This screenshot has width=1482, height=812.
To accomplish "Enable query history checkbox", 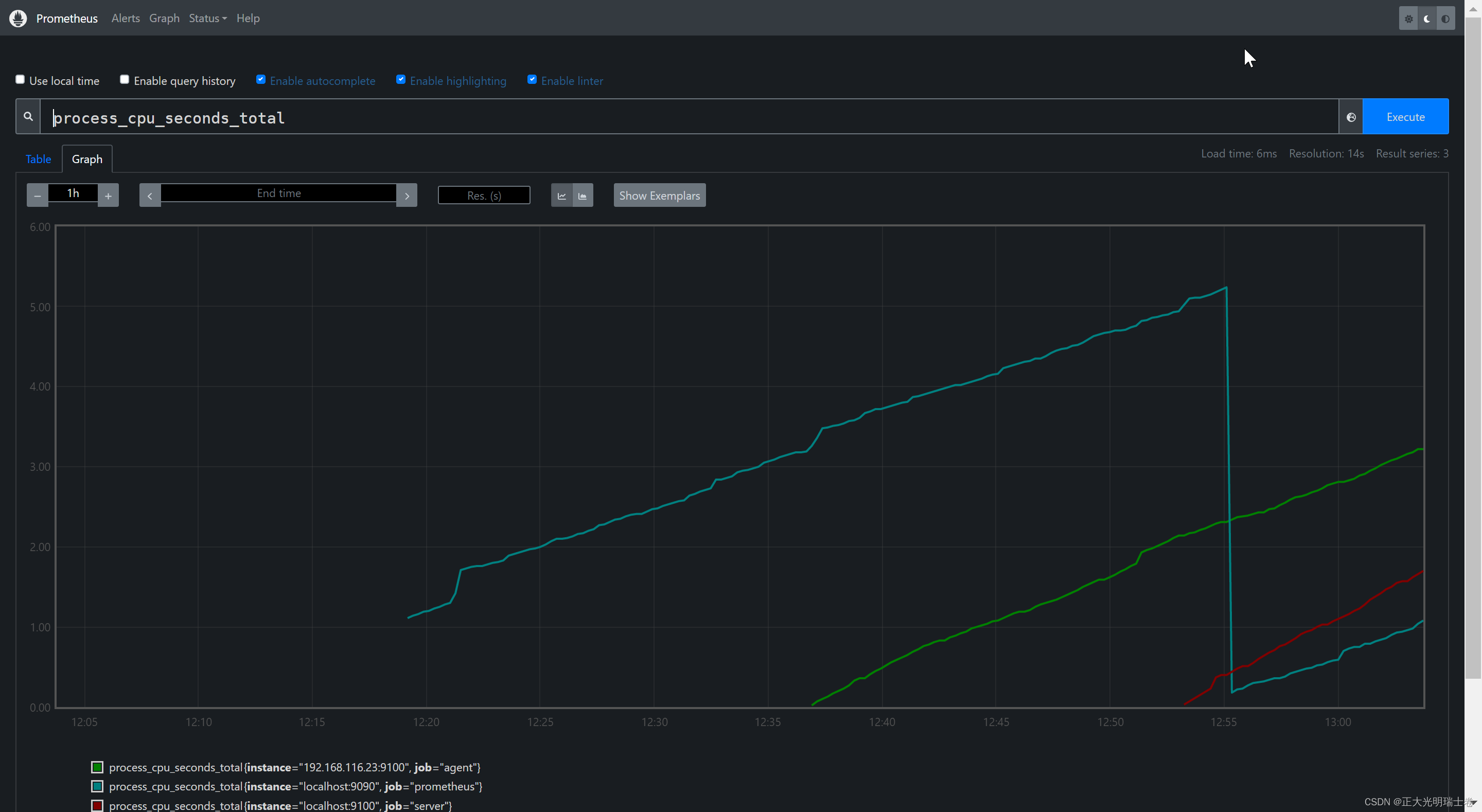I will point(124,79).
